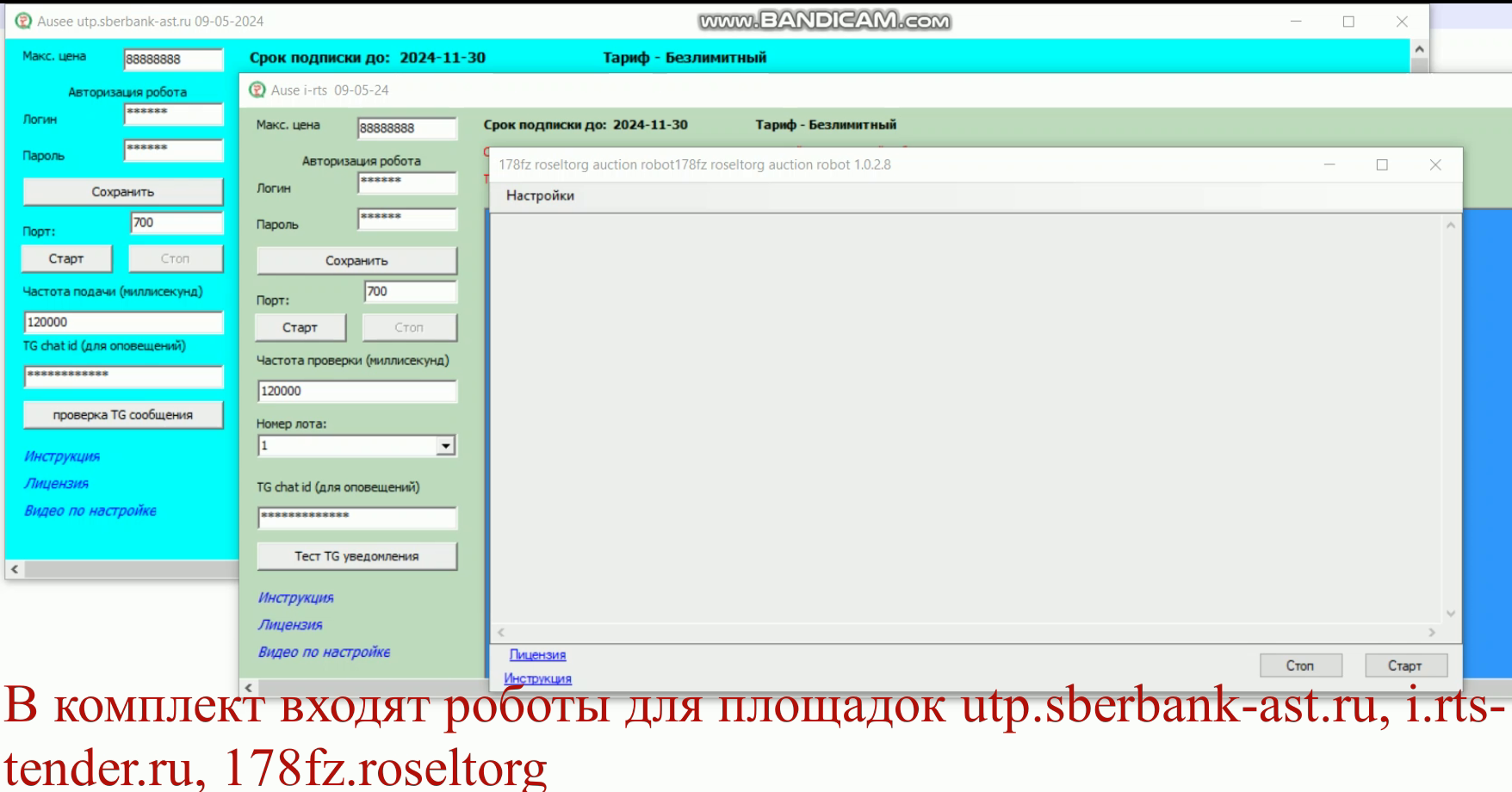Open Лицензия link in roseltorg robot window
Viewport: 1512px width, 792px height.
click(x=538, y=655)
